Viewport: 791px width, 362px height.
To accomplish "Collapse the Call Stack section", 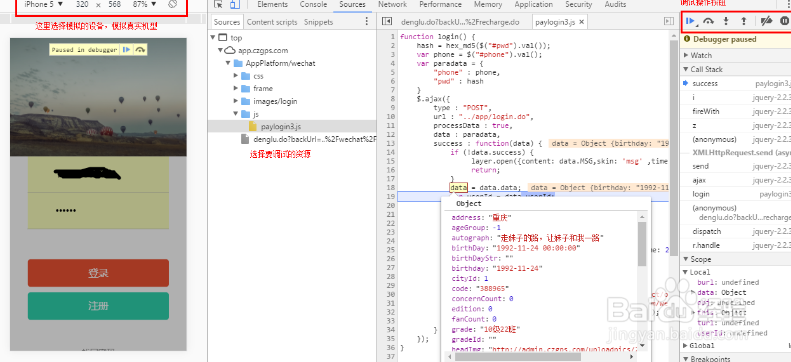I will 687,69.
